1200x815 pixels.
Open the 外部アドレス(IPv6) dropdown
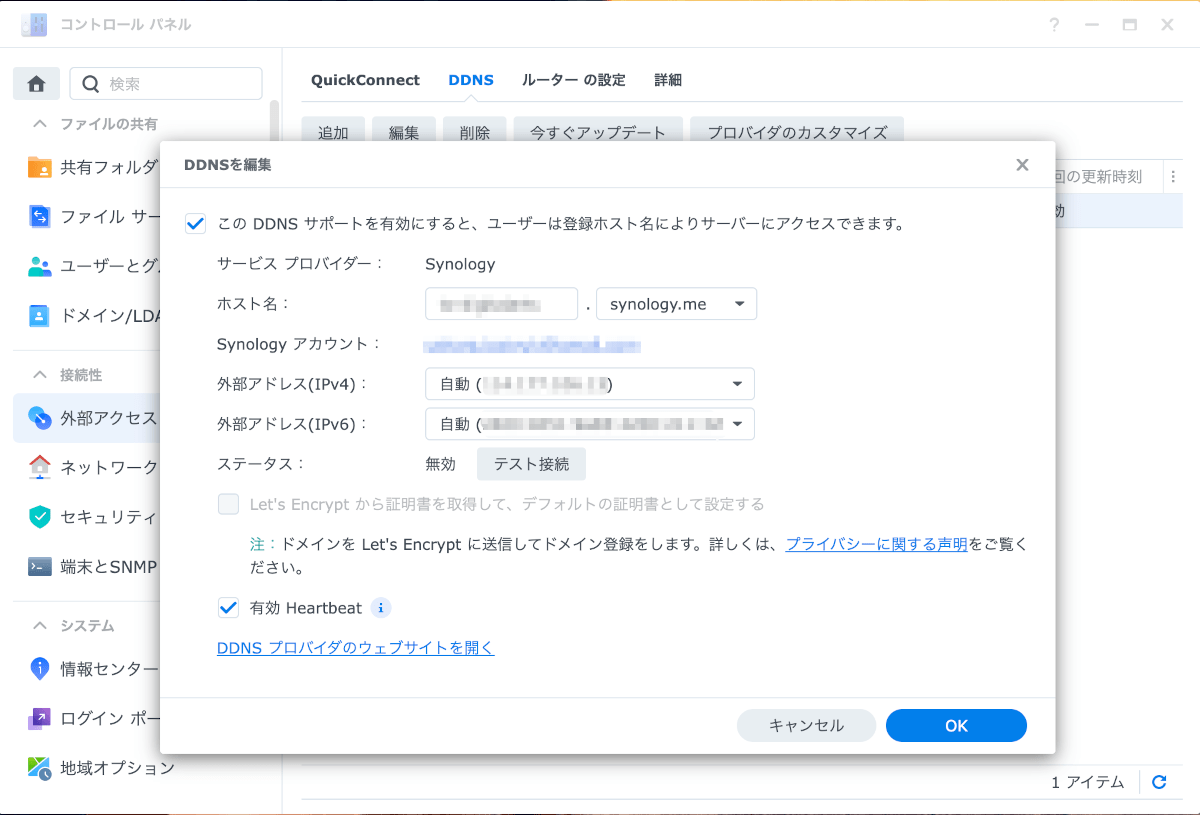(590, 424)
